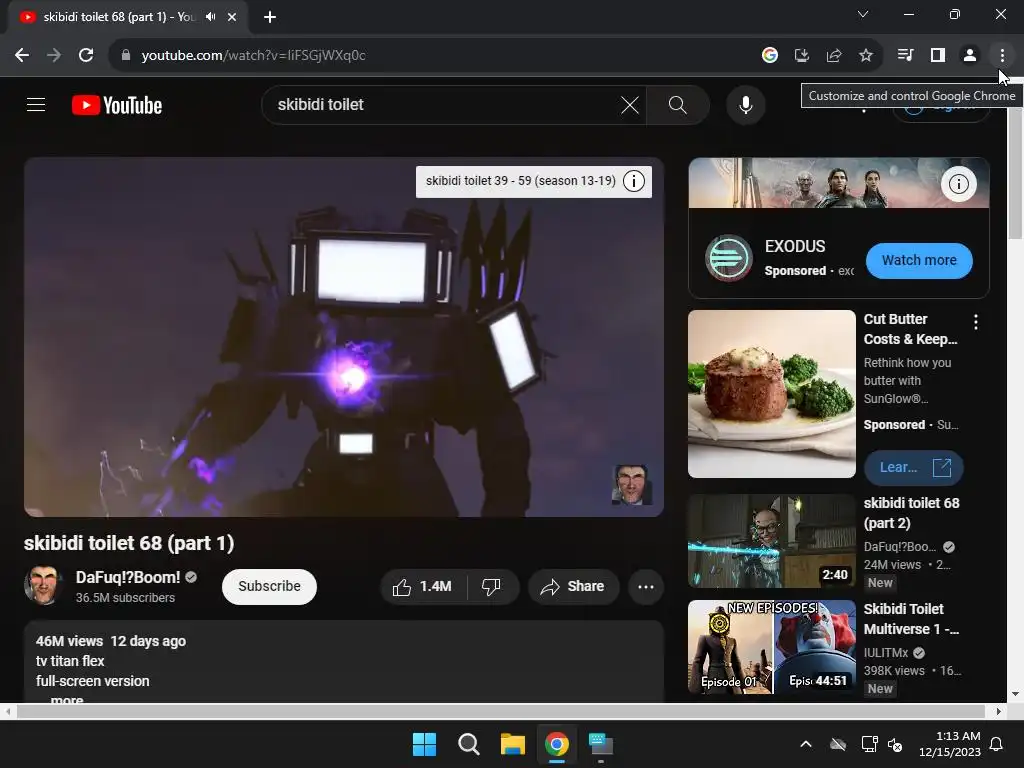
Task: Open the Google icon in address bar
Action: 769,55
